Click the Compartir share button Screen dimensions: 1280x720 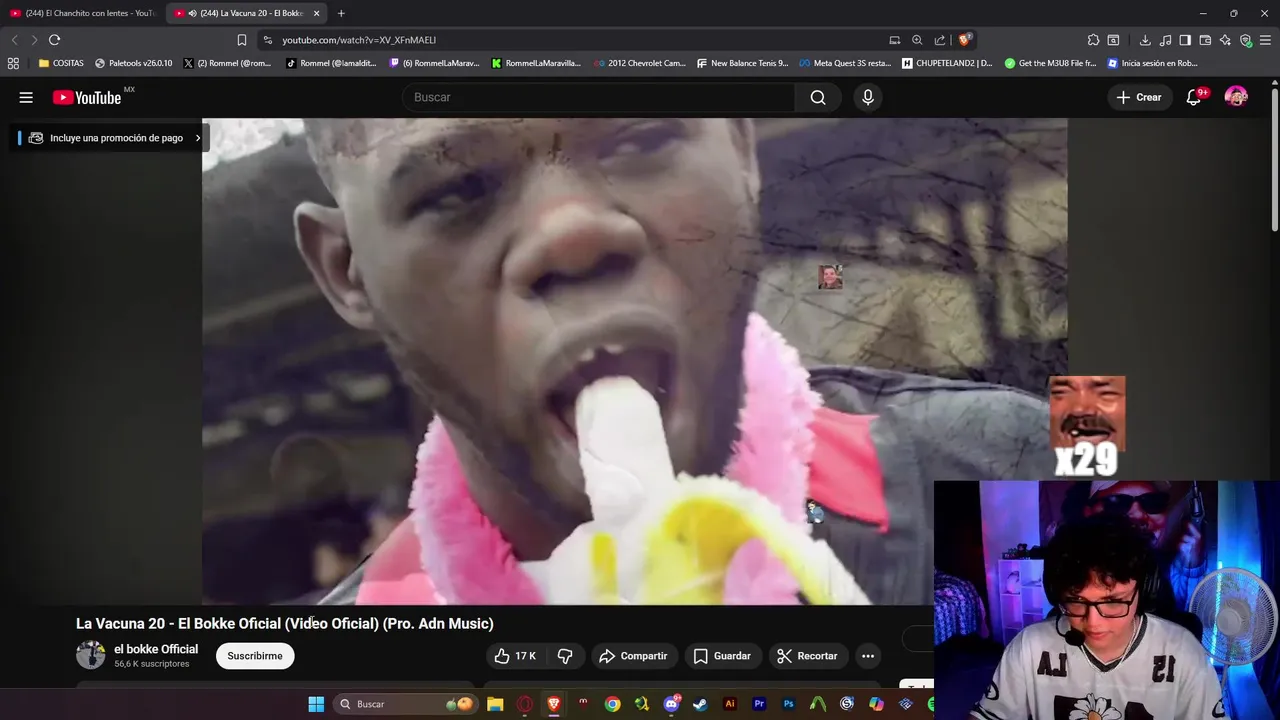[x=633, y=656]
